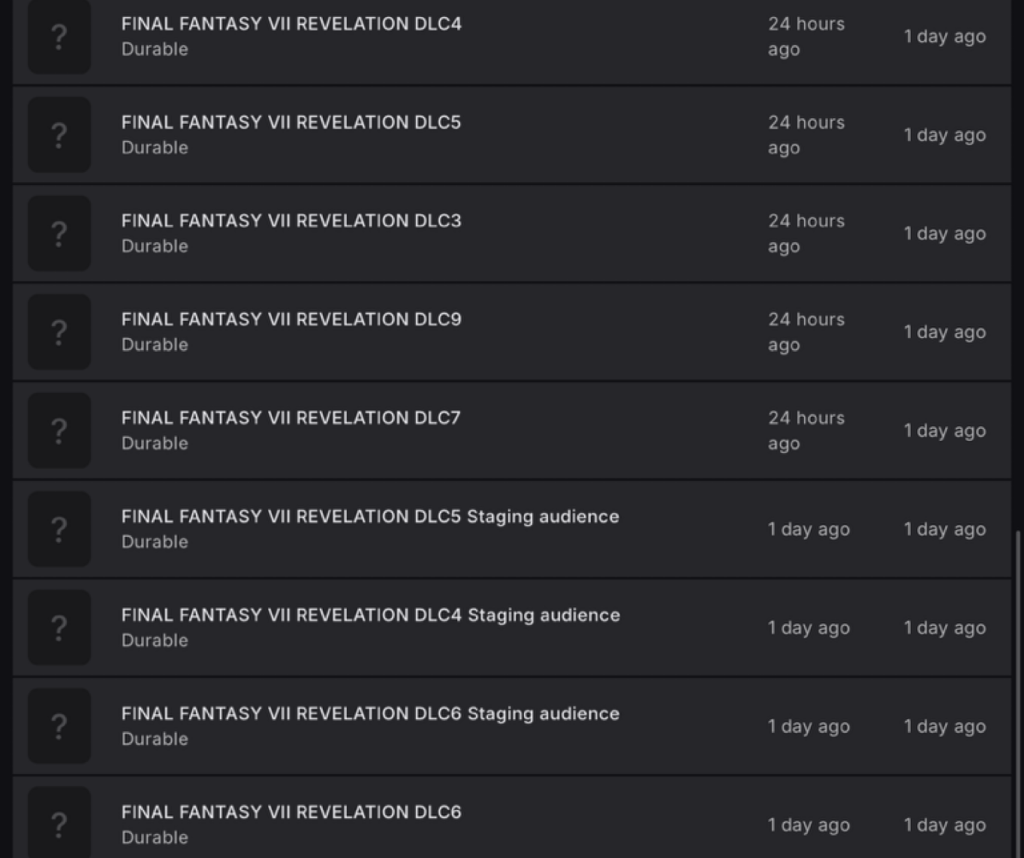This screenshot has width=1024, height=858.
Task: Open DLC6 Staging audience entry title
Action: click(x=370, y=714)
